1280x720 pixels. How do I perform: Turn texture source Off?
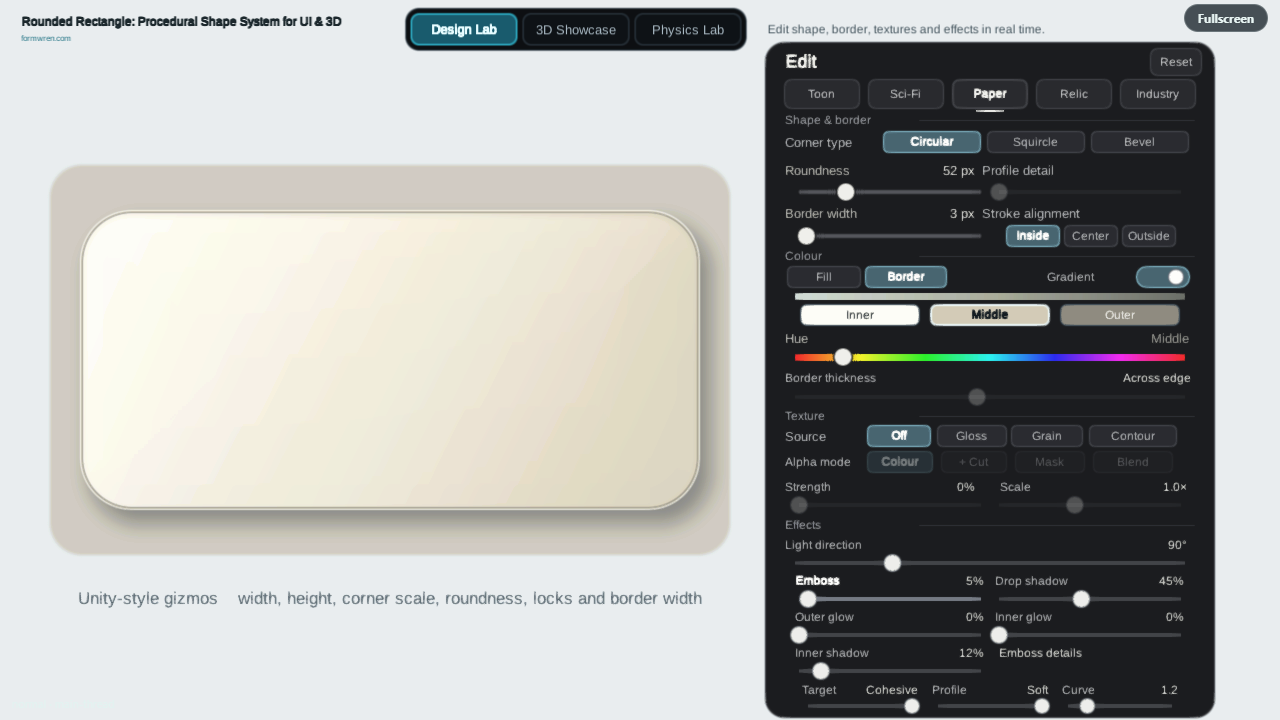(899, 436)
